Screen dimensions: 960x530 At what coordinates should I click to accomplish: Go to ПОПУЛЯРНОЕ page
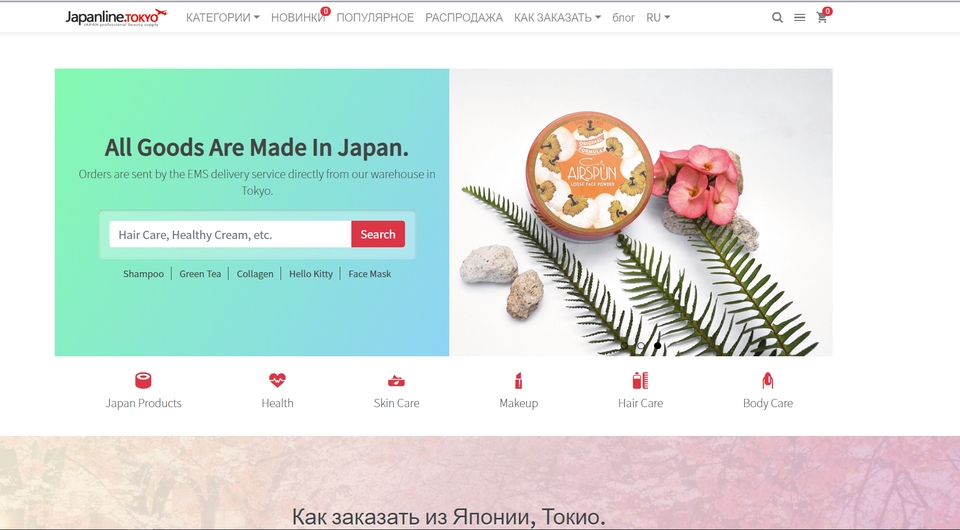coord(375,18)
